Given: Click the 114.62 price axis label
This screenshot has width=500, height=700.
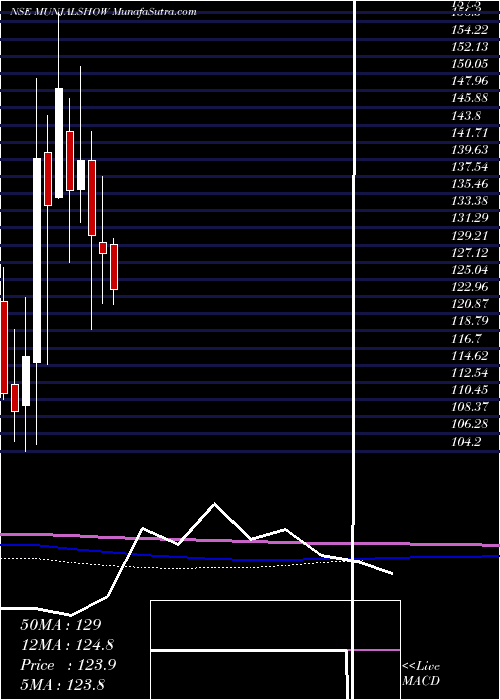Looking at the screenshot, I should tap(470, 355).
